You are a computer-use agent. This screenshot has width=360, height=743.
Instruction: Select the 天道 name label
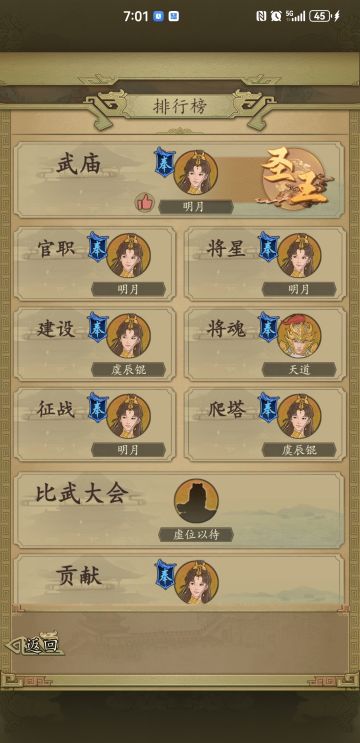(x=299, y=370)
